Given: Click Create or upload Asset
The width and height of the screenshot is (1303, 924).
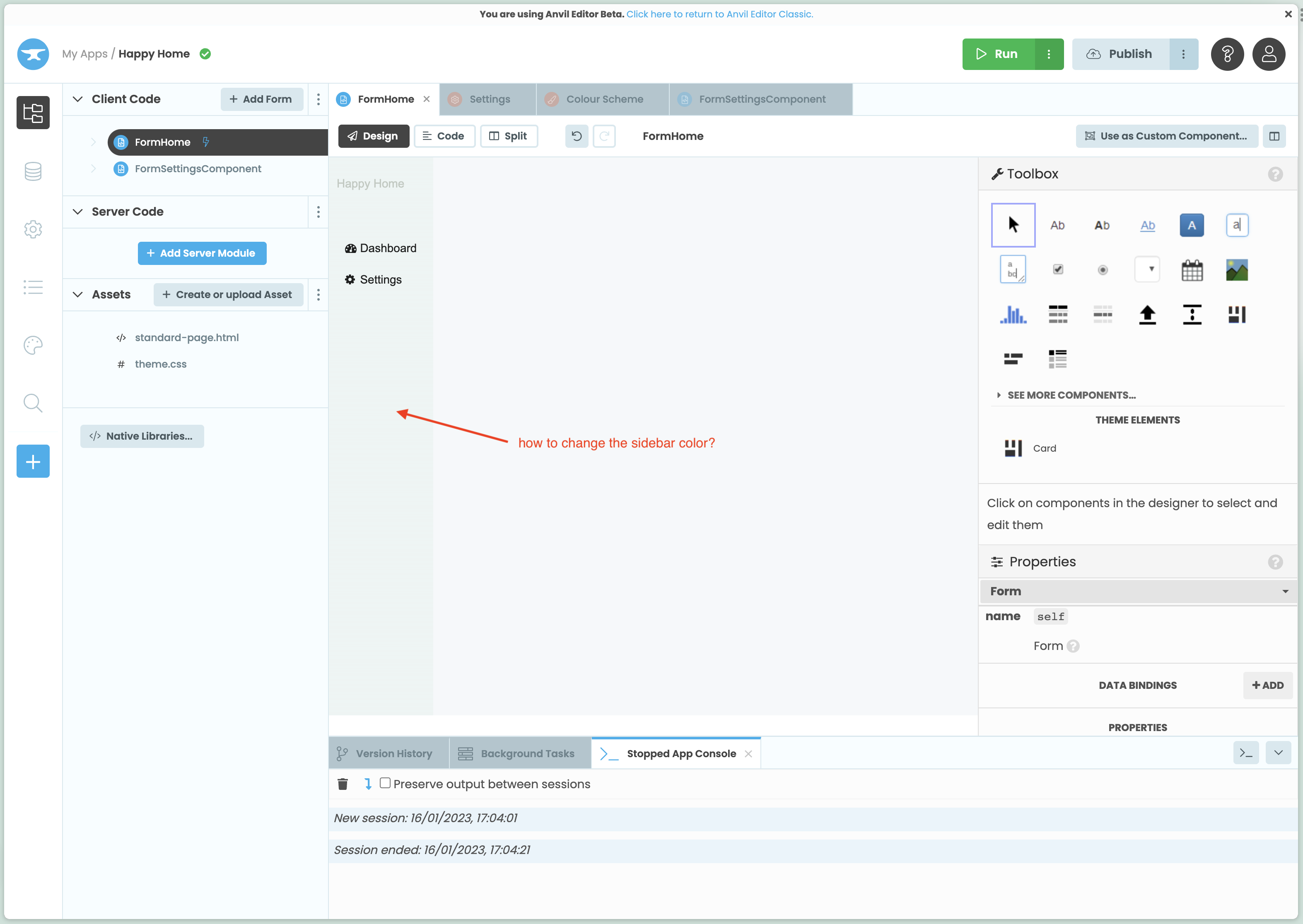Looking at the screenshot, I should coord(228,294).
